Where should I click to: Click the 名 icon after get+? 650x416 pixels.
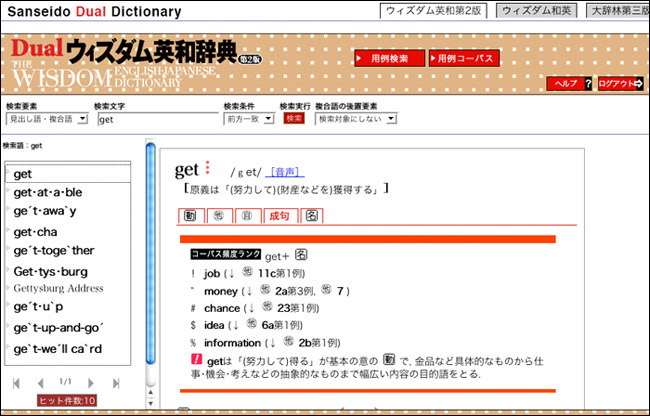coord(301,255)
